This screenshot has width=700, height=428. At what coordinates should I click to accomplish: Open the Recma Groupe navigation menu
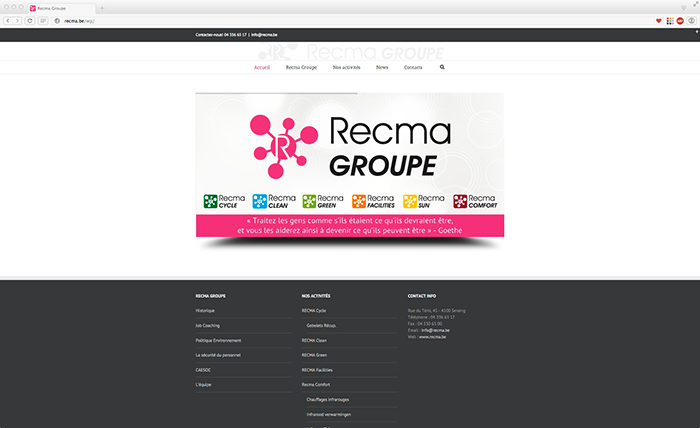click(x=299, y=67)
